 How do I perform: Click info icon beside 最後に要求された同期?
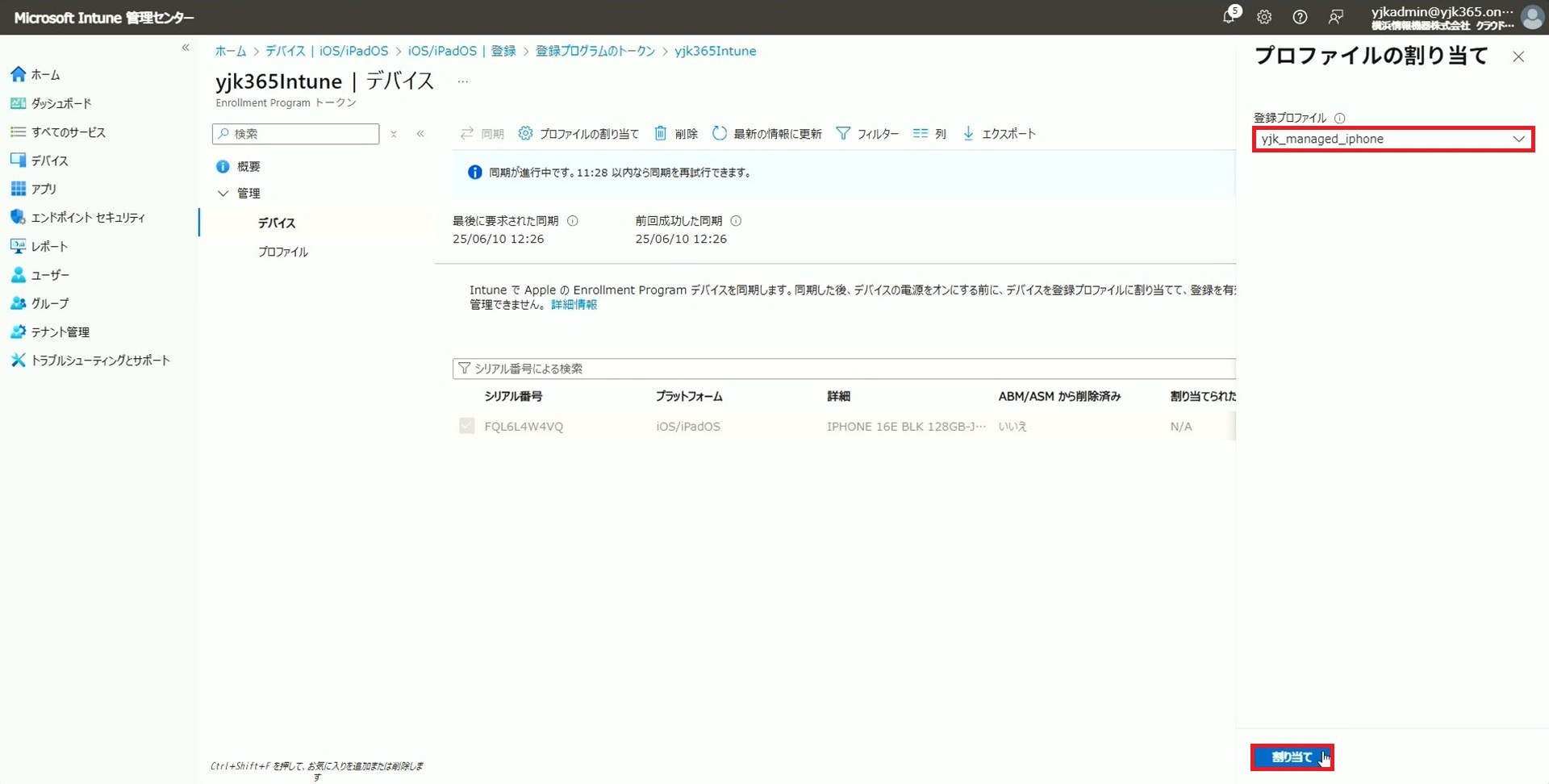(x=573, y=221)
